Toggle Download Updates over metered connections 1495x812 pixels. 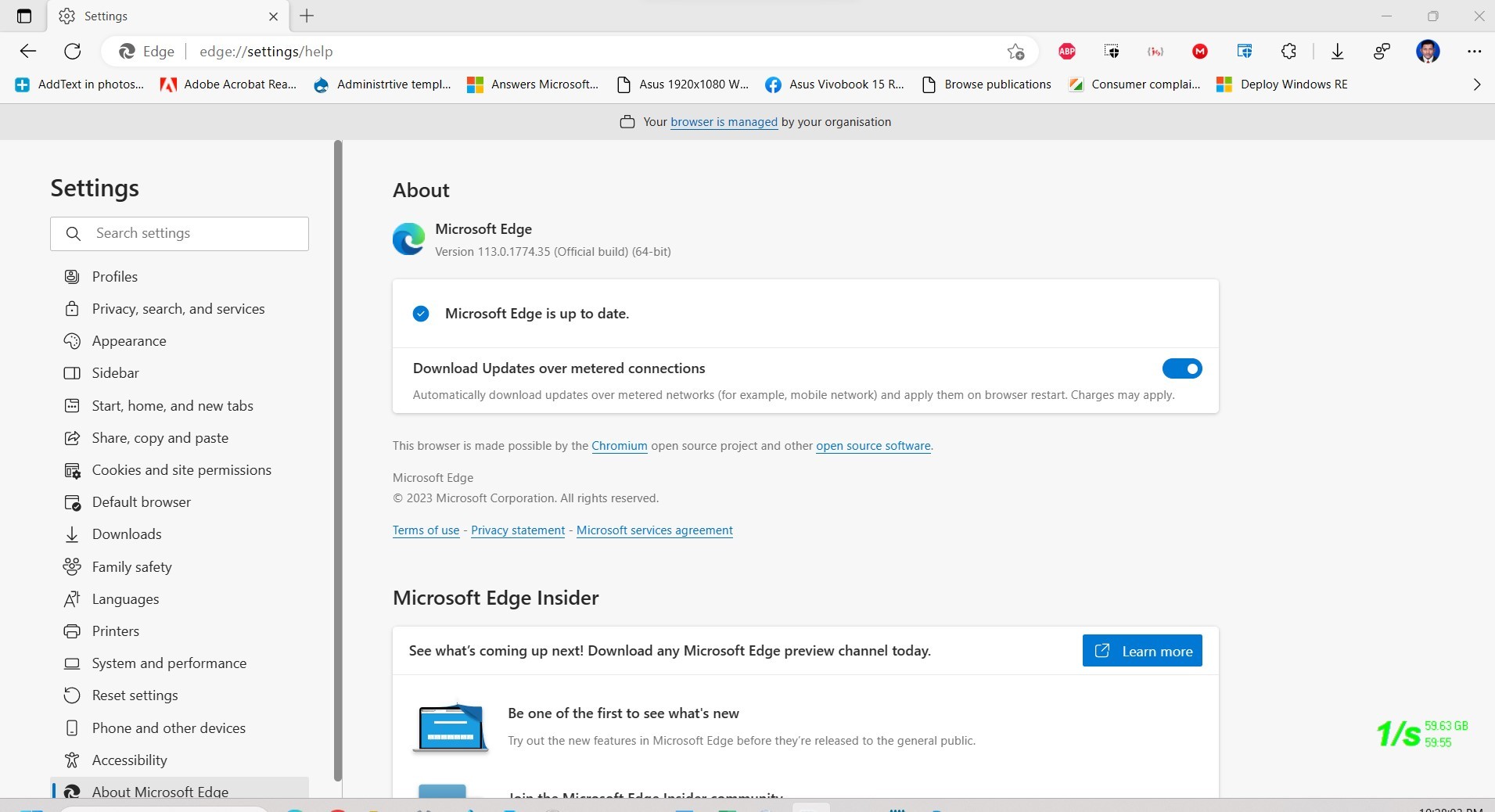[1182, 368]
